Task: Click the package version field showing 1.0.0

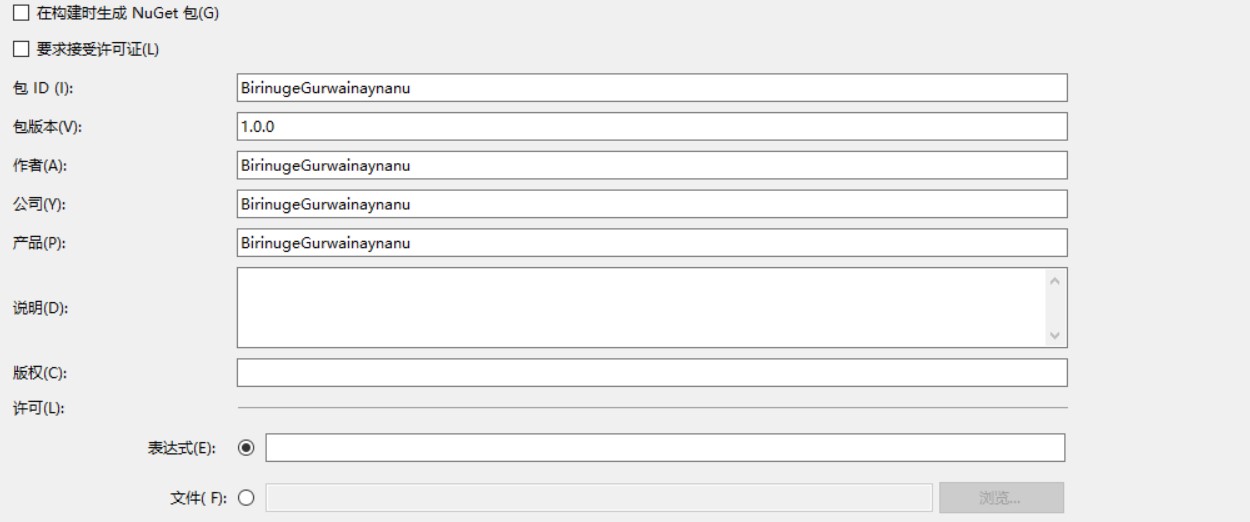Action: 652,126
